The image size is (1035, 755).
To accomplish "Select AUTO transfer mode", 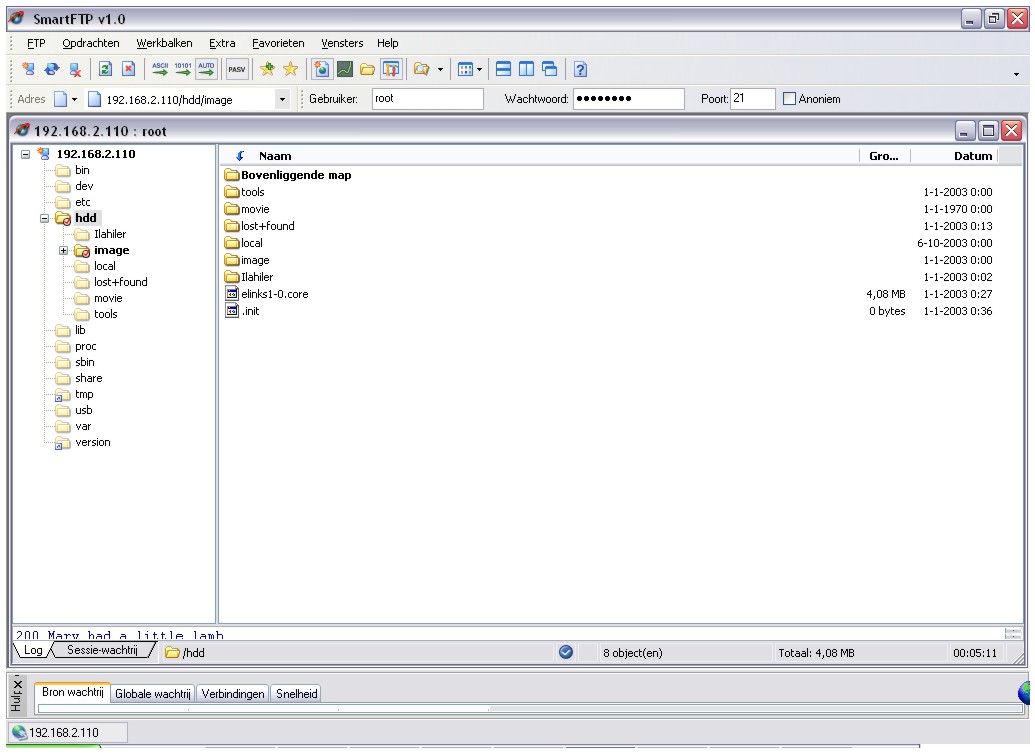I will (x=207, y=69).
